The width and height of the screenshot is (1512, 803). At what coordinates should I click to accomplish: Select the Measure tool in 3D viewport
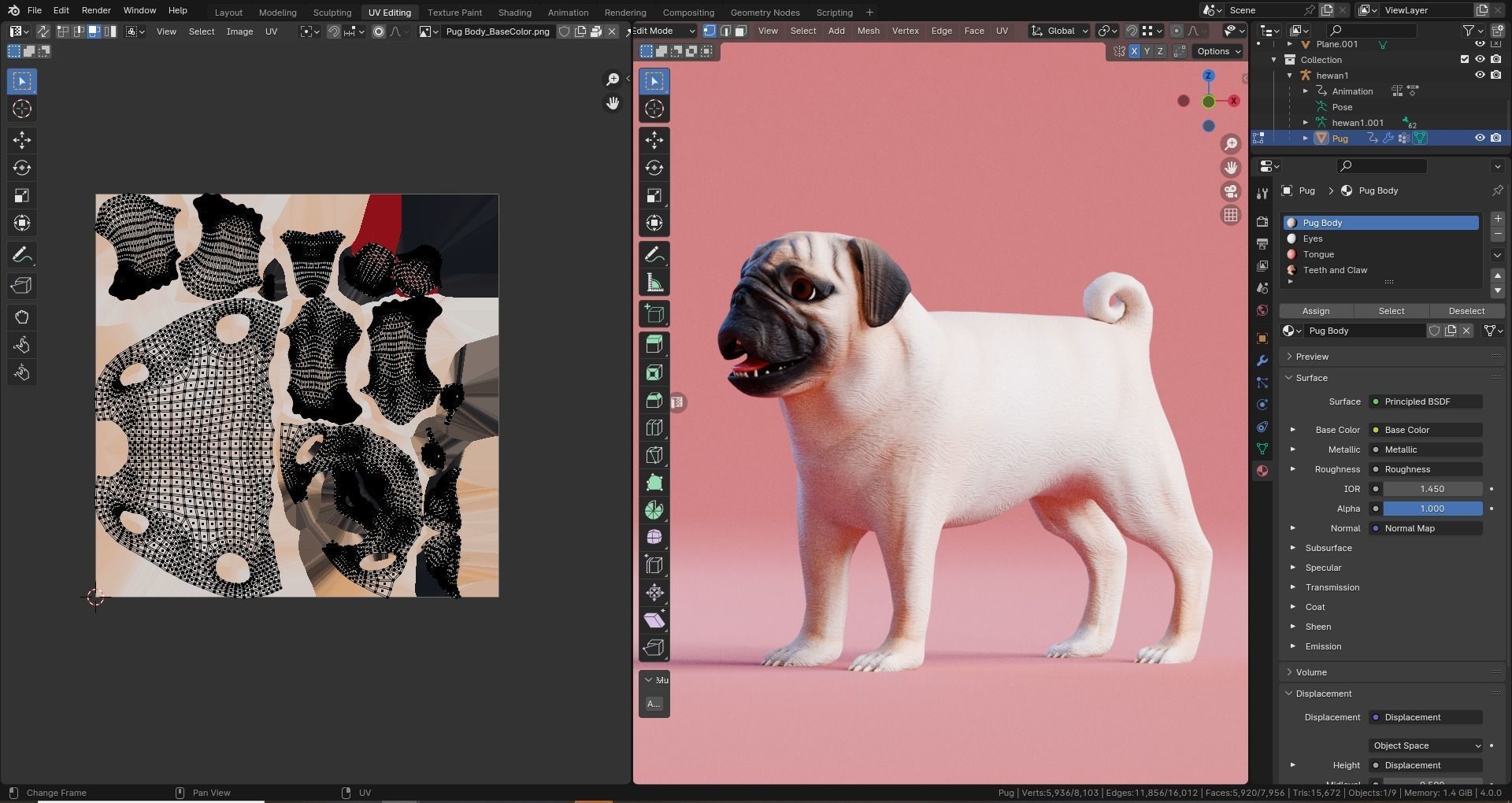click(x=654, y=283)
